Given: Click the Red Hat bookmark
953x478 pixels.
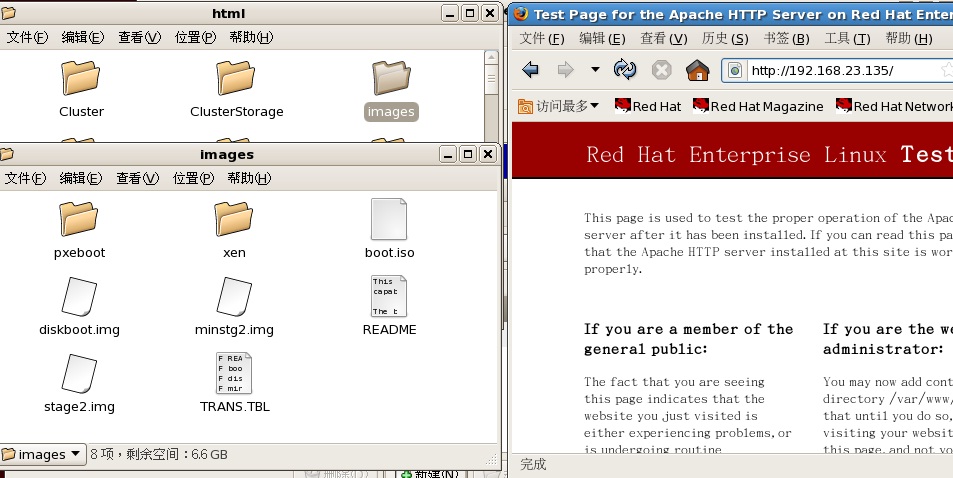Looking at the screenshot, I should click(648, 106).
